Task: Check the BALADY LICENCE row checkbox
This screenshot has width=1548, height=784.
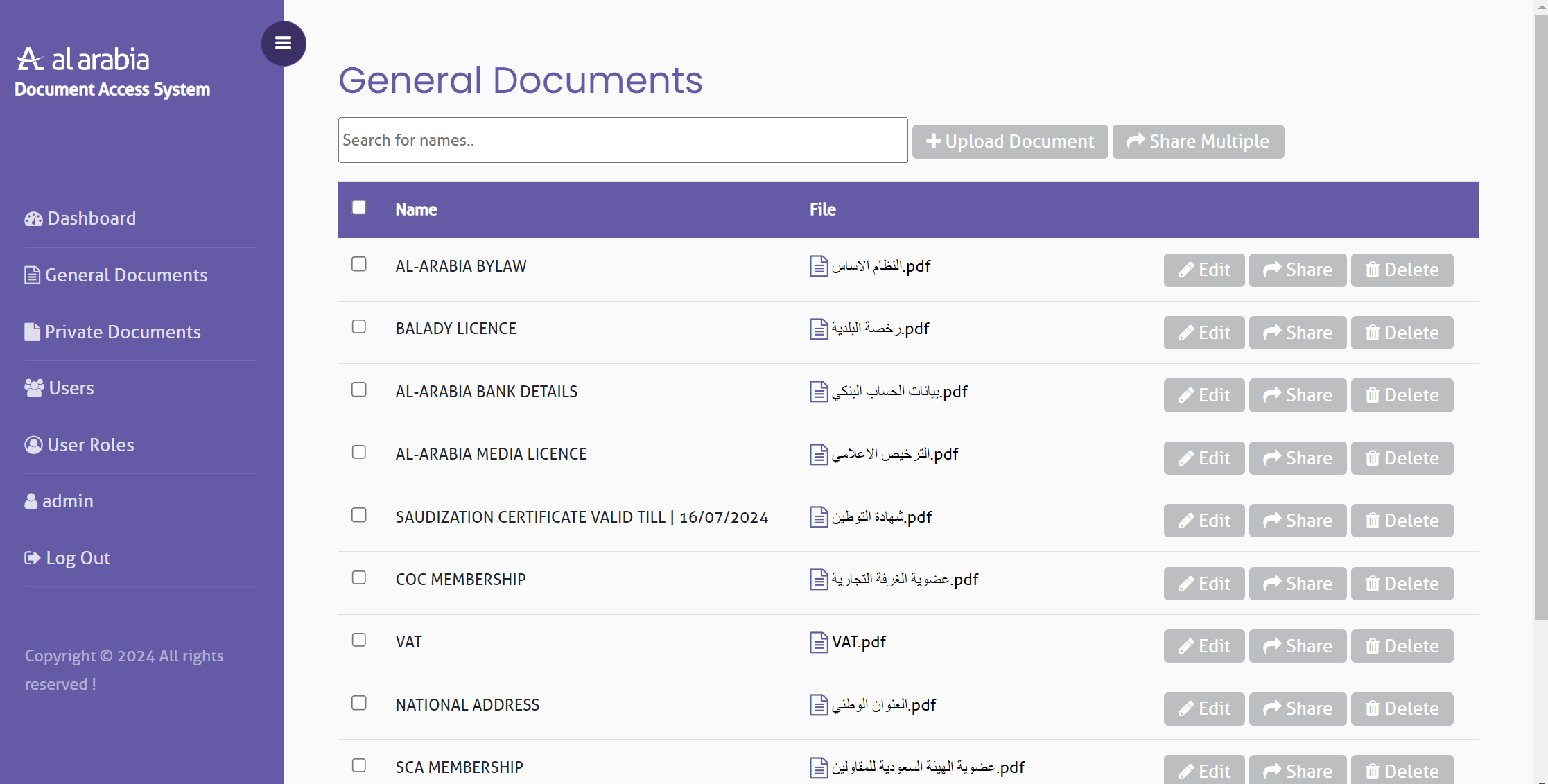Action: tap(358, 326)
